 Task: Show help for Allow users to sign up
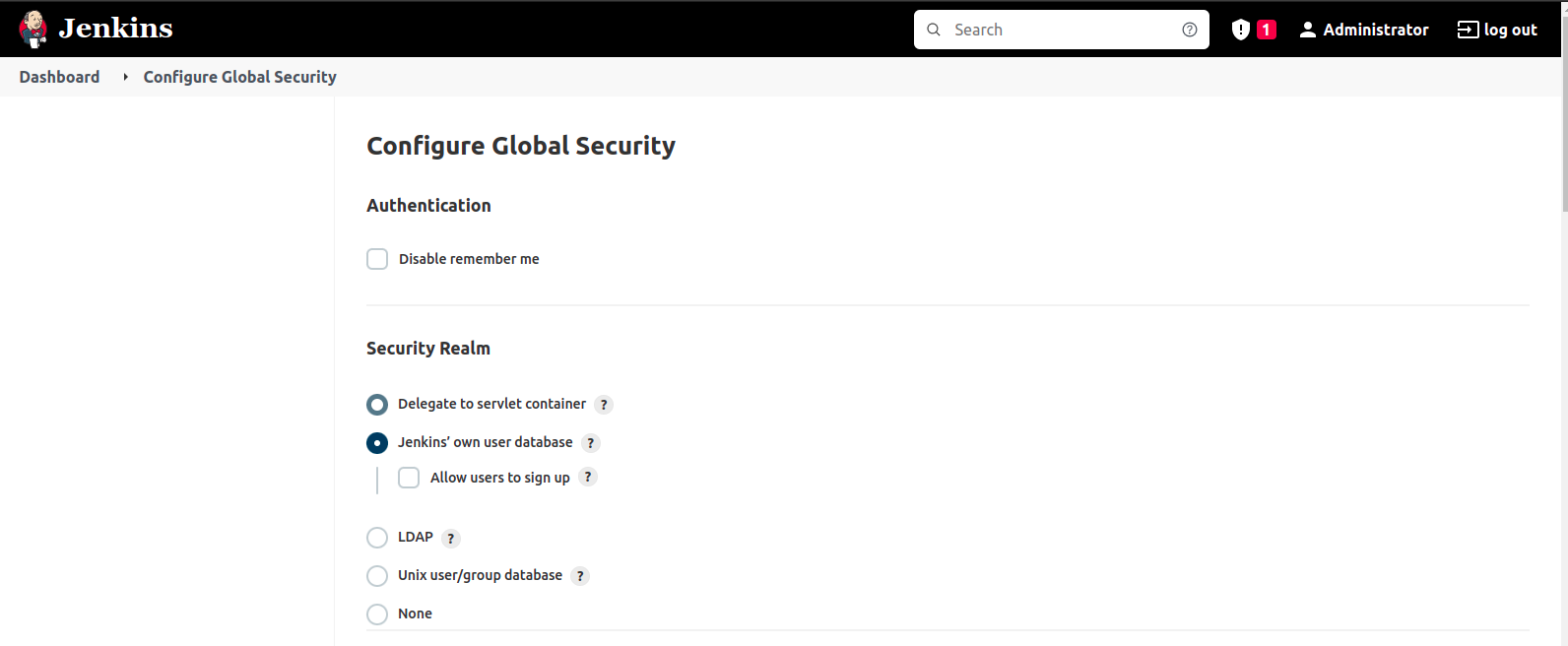tap(588, 478)
